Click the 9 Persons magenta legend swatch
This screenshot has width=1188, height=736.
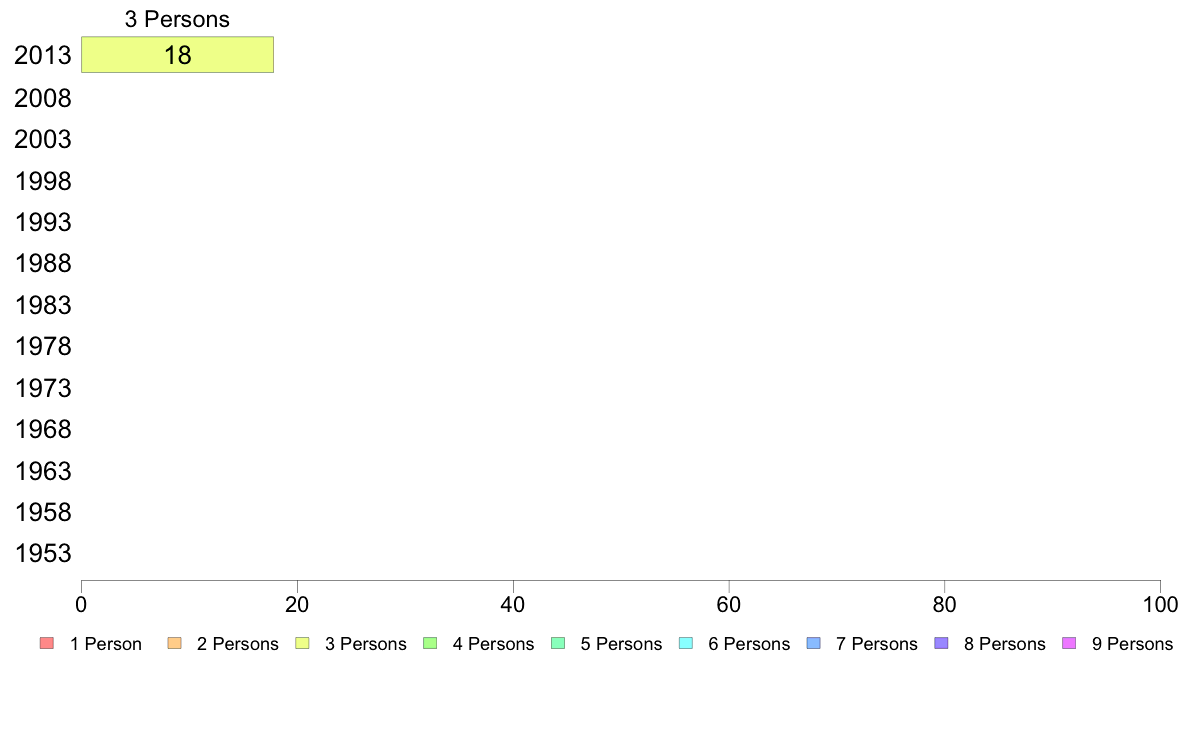pyautogui.click(x=1069, y=644)
